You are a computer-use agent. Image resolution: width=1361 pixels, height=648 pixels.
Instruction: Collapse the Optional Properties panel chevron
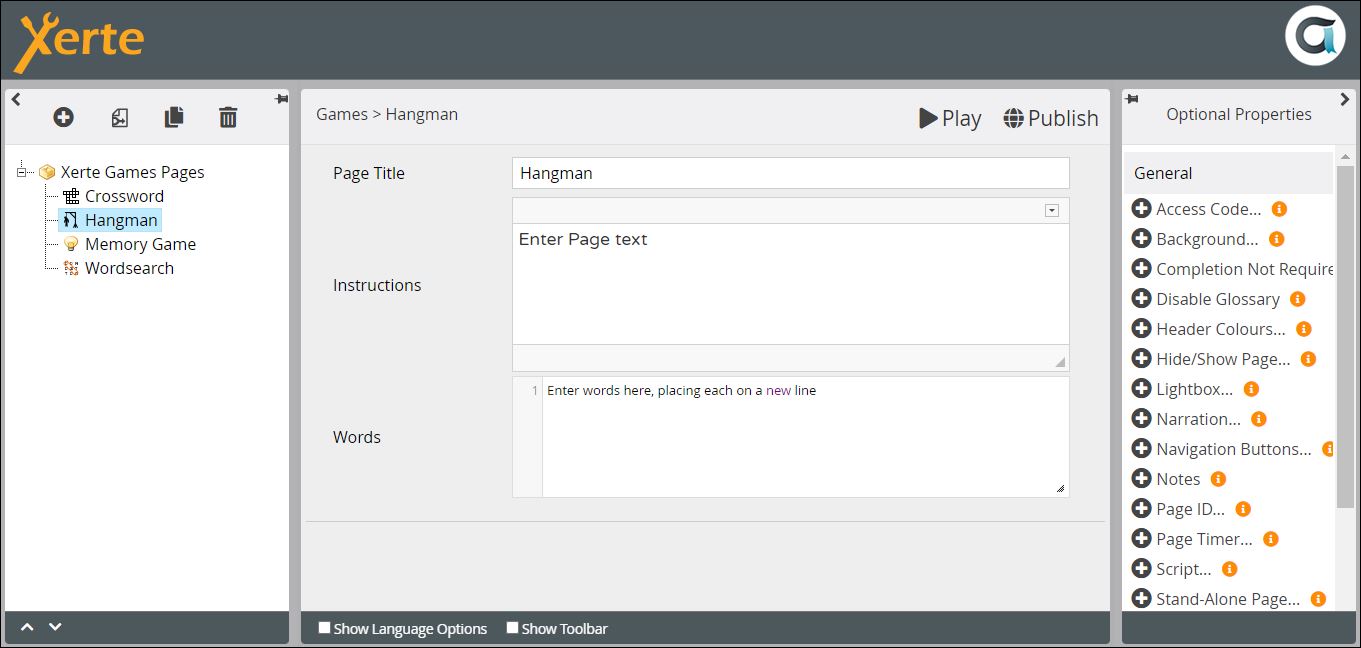coord(1344,99)
